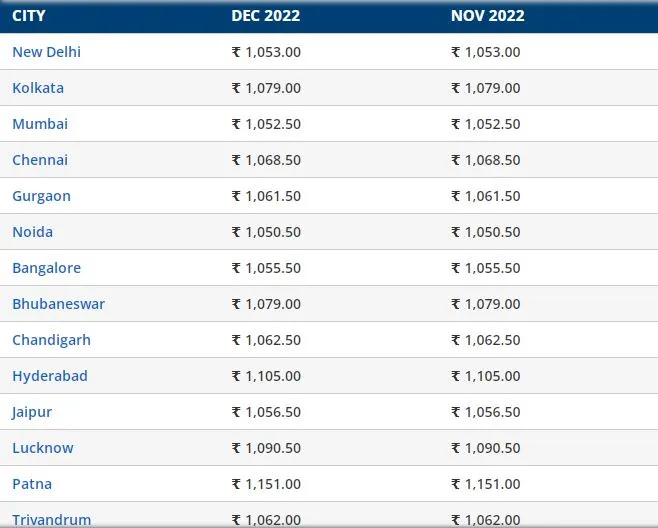Select the Bangalore link
The height and width of the screenshot is (528, 658).
(46, 268)
